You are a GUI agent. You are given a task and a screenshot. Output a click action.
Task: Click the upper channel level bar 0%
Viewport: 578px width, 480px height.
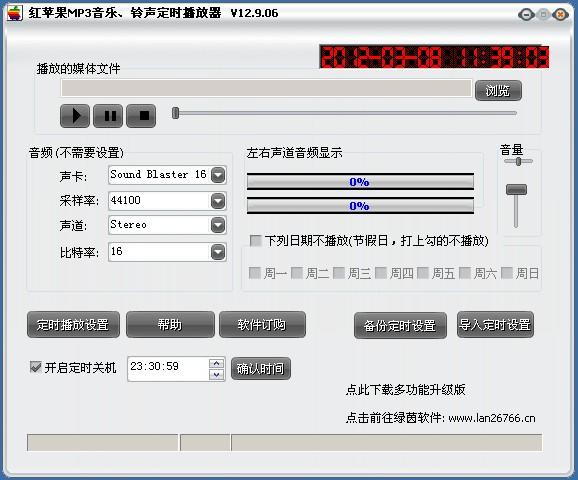click(x=360, y=182)
